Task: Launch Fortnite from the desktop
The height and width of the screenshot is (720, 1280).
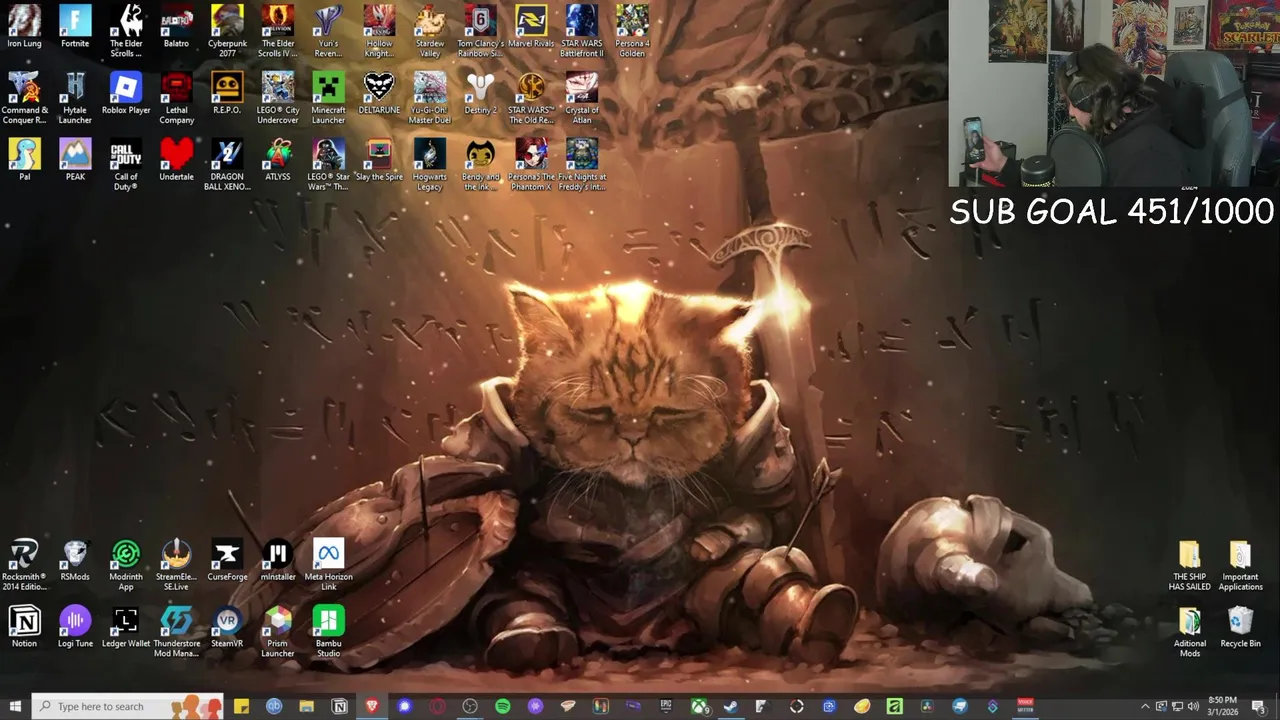Action: [75, 27]
